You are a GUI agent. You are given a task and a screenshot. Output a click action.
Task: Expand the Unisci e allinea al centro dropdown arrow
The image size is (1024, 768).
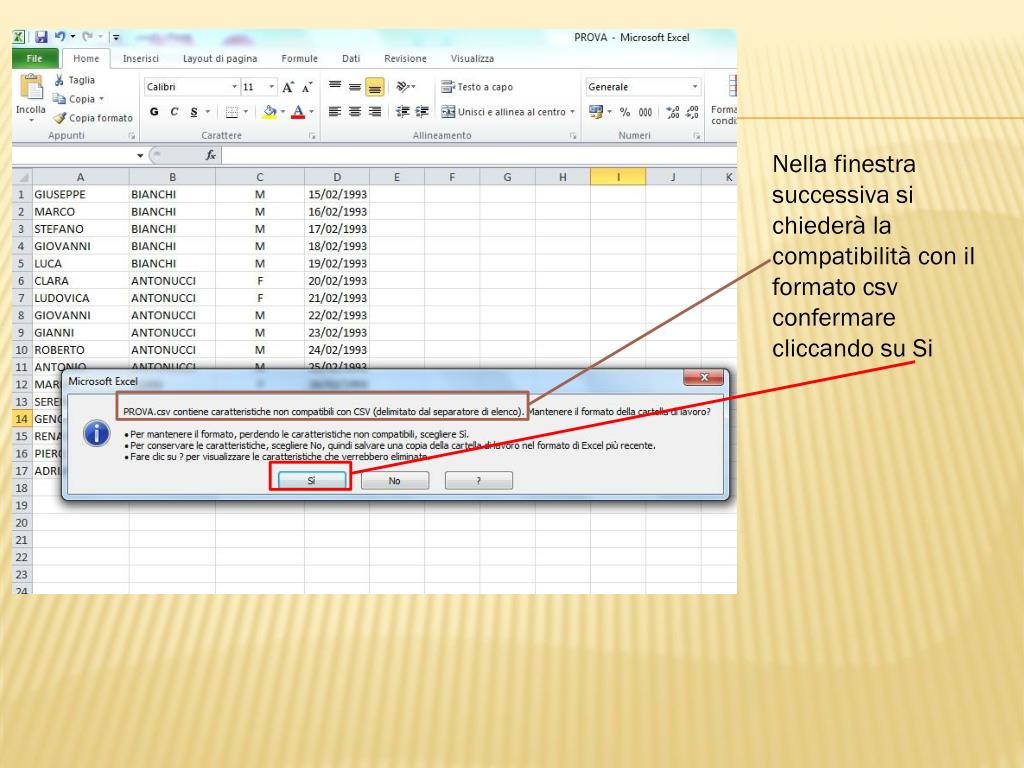click(x=573, y=112)
